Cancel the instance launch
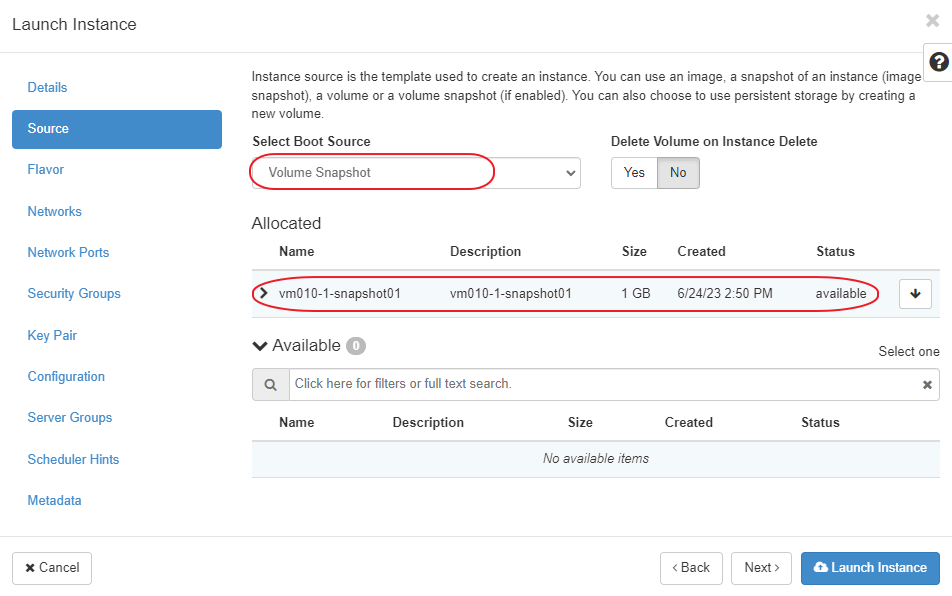952x596 pixels. tap(52, 568)
